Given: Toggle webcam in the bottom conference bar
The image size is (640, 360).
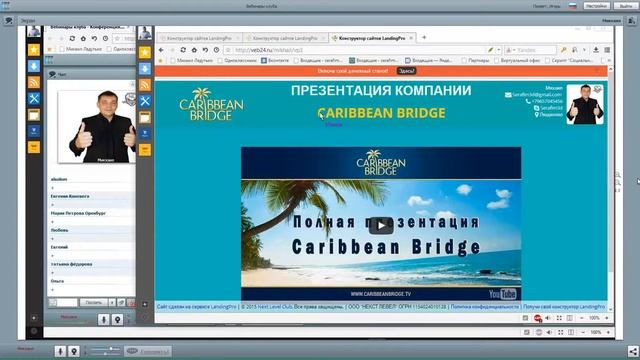Looking at the screenshot, I should click(73, 351).
